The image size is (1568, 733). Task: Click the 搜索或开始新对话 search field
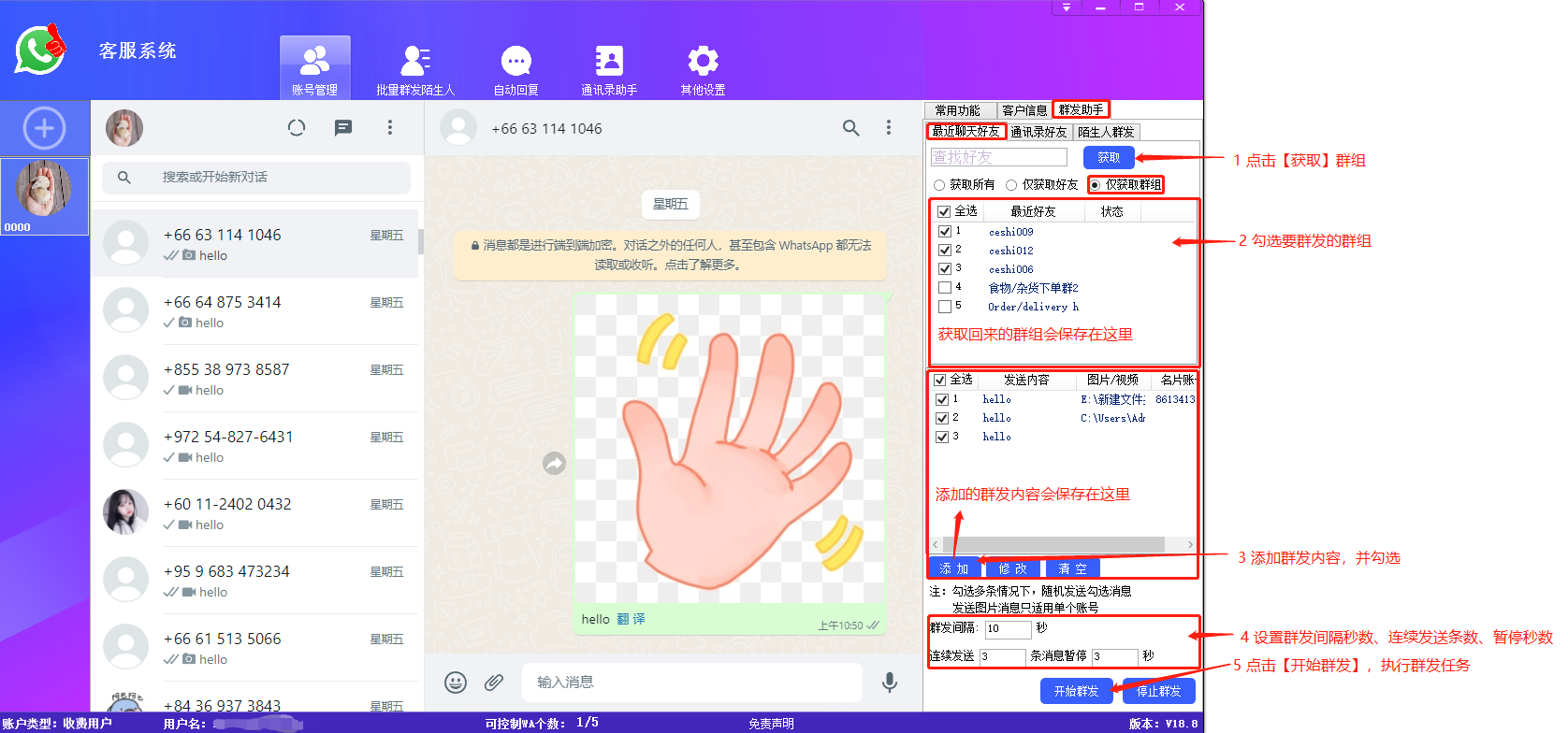(256, 177)
